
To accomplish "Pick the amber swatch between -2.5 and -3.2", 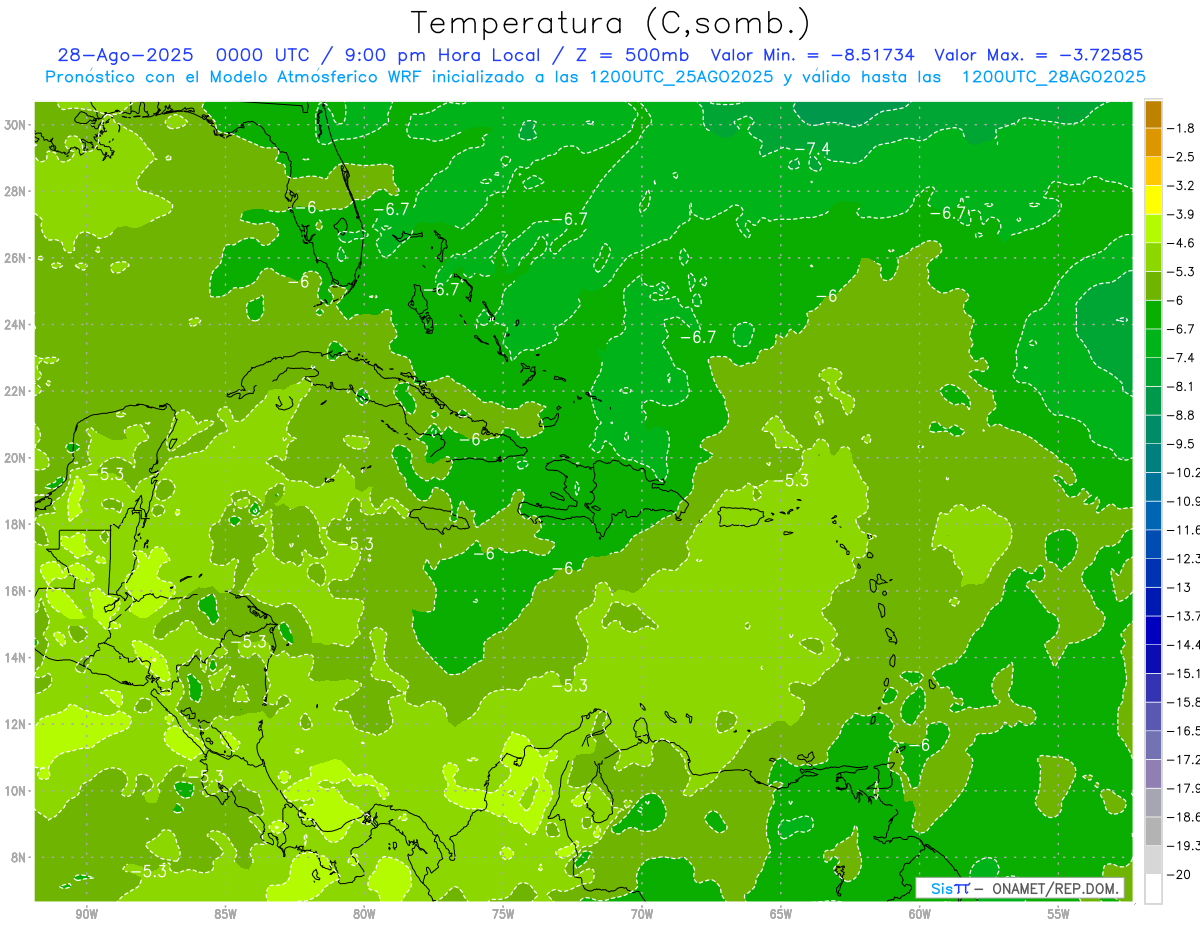I will (1153, 172).
